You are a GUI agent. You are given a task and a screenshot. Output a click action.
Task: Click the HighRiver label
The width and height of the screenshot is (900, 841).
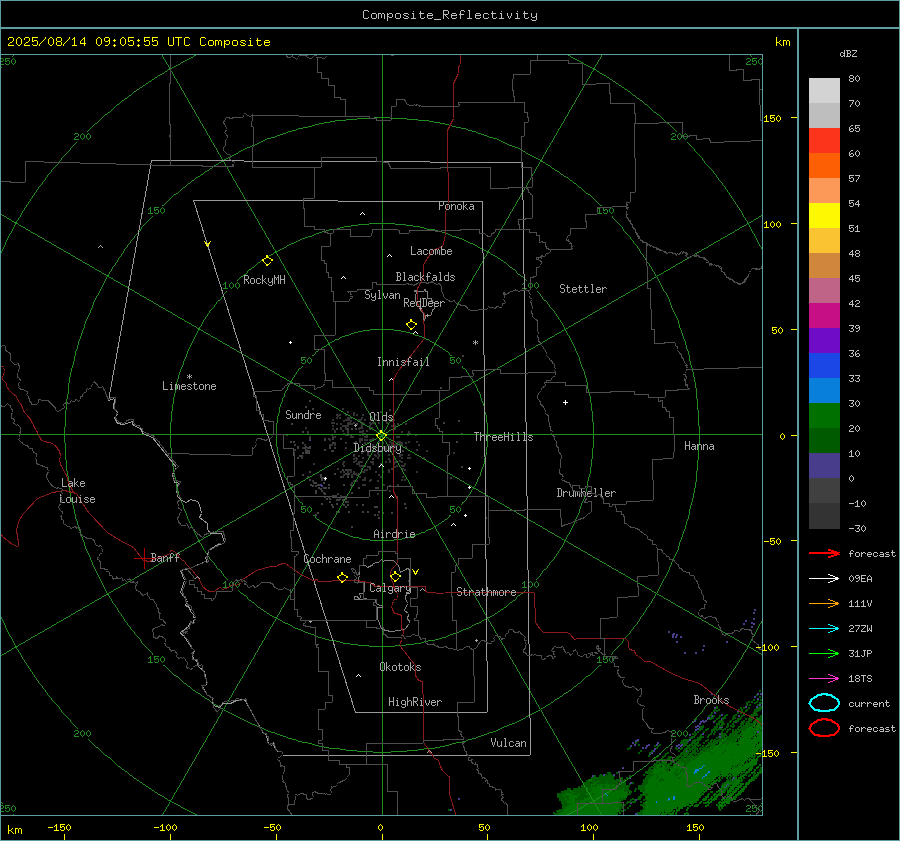coord(415,702)
